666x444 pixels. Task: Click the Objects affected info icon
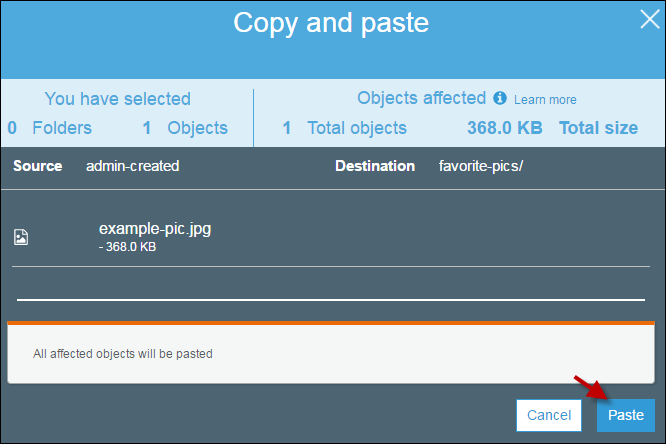coord(500,98)
